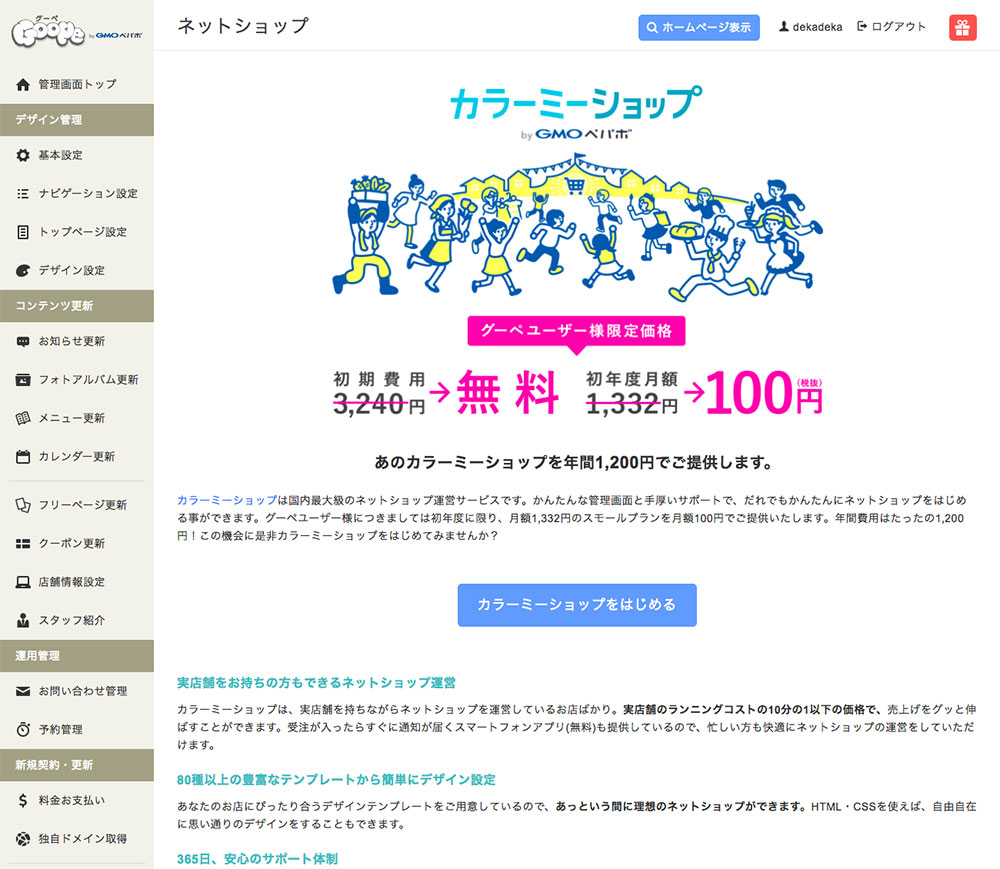
Task: Click the globe icon for 独自ドメイン取得
Action: pos(23,839)
